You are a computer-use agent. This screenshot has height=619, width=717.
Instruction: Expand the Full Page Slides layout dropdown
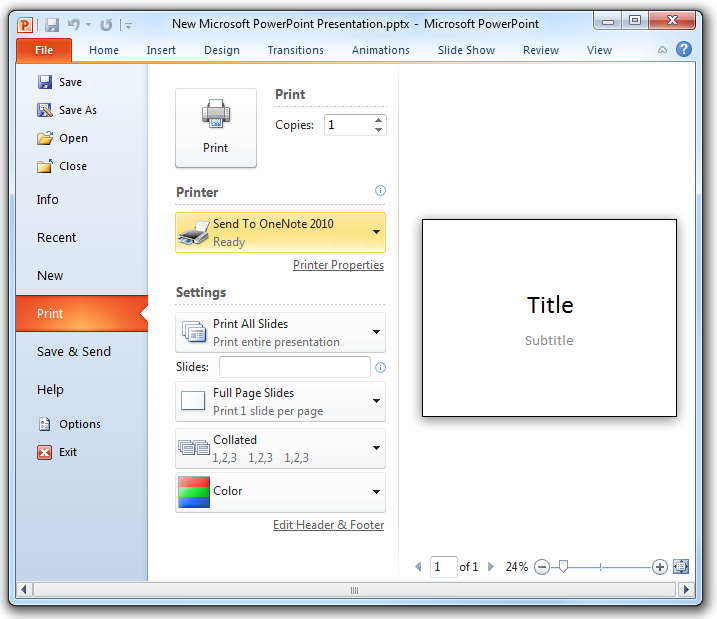(280, 401)
